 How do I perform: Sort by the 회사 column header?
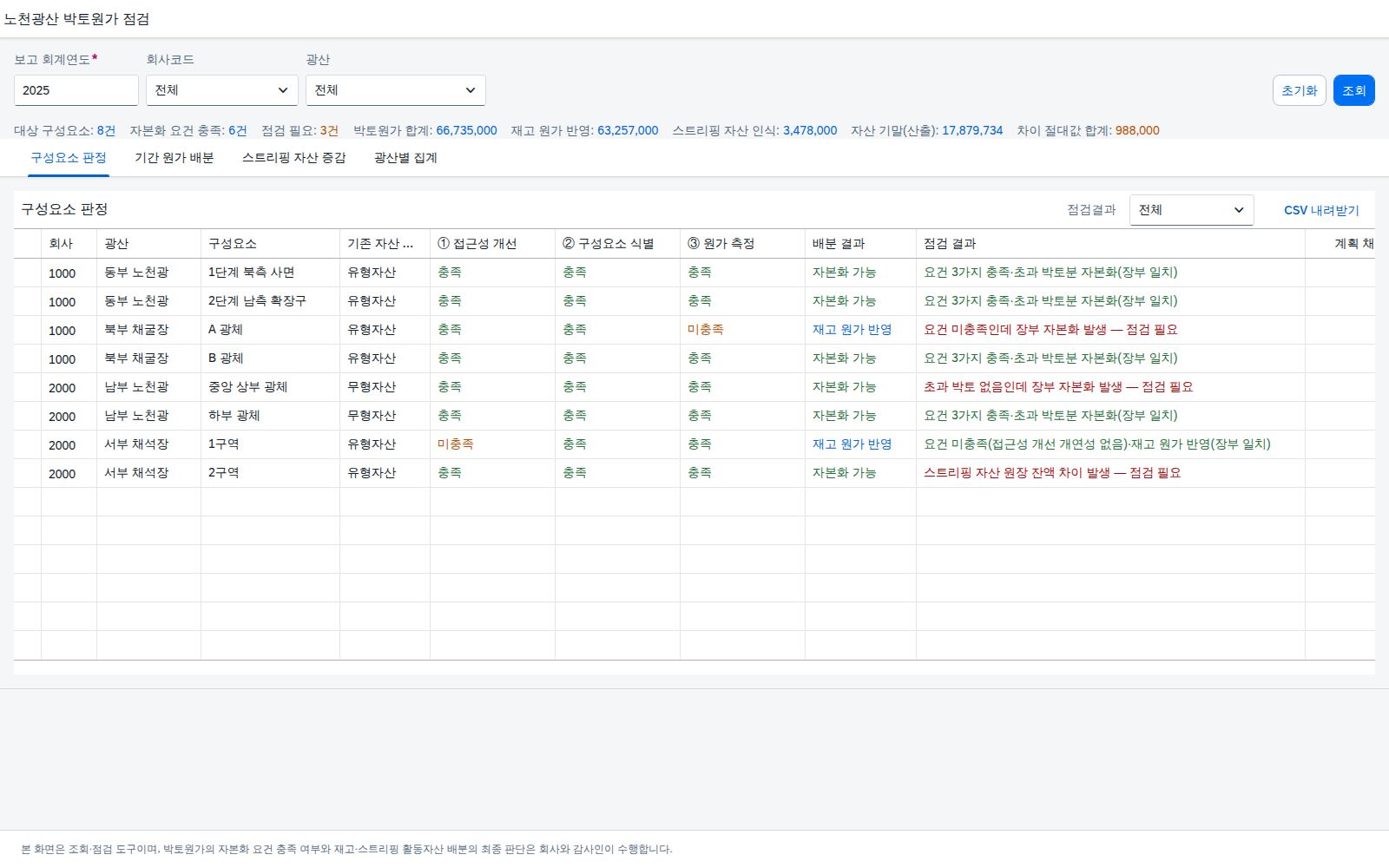[69, 244]
